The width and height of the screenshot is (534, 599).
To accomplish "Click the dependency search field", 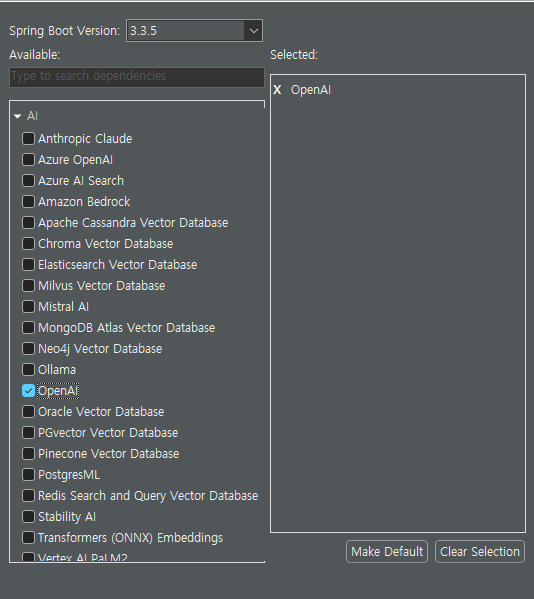I will [x=137, y=77].
